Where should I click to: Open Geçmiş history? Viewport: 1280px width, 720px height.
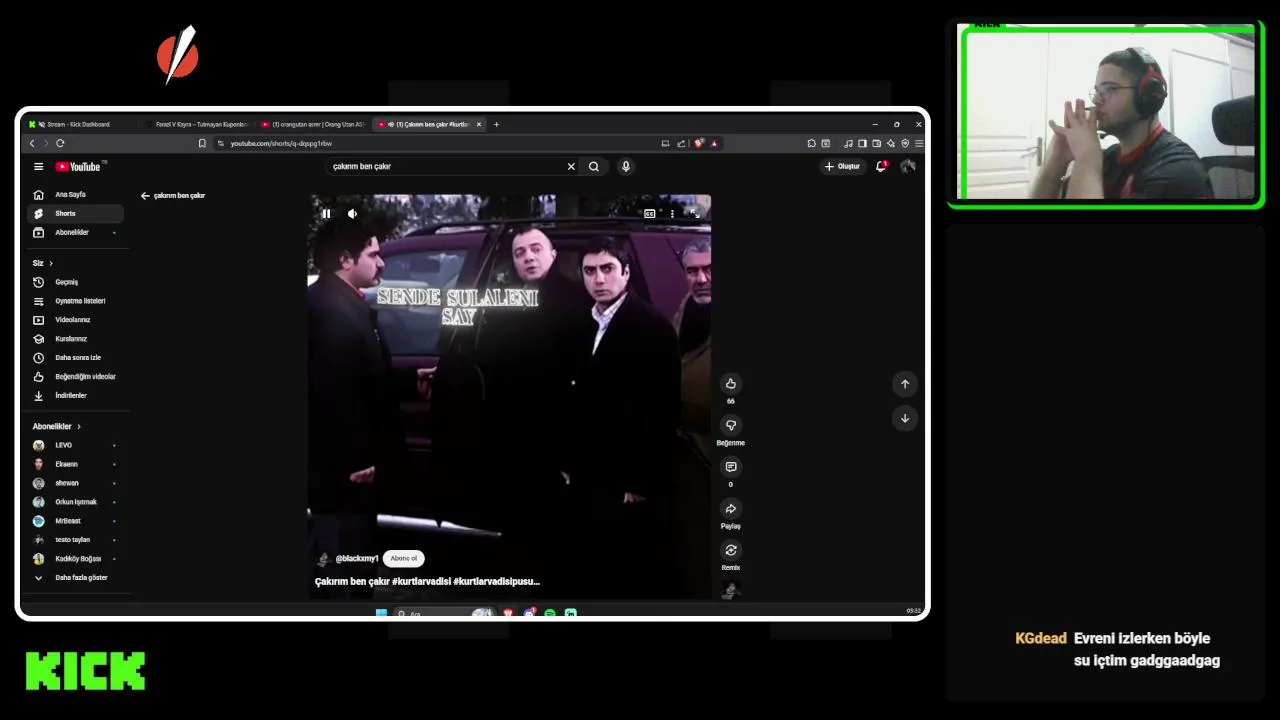coord(76,282)
